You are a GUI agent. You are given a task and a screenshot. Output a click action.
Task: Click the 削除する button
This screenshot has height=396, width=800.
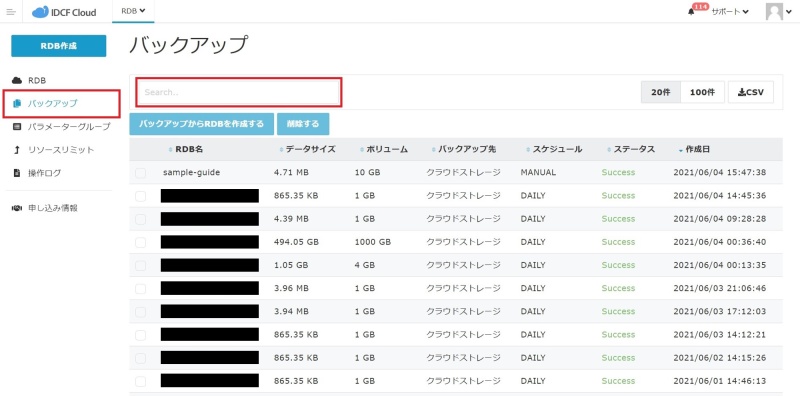(303, 124)
